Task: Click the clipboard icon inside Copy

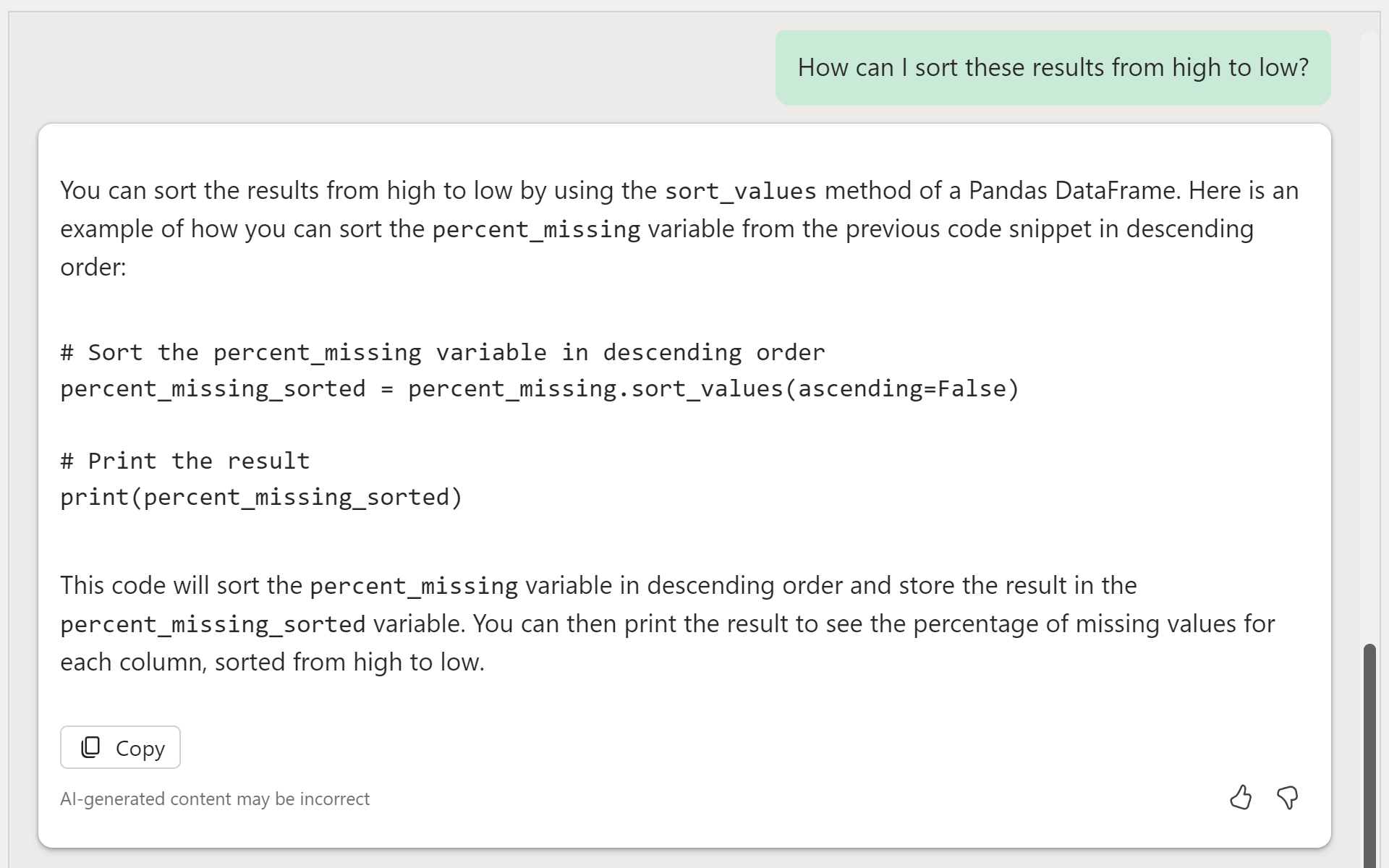Action: (90, 747)
